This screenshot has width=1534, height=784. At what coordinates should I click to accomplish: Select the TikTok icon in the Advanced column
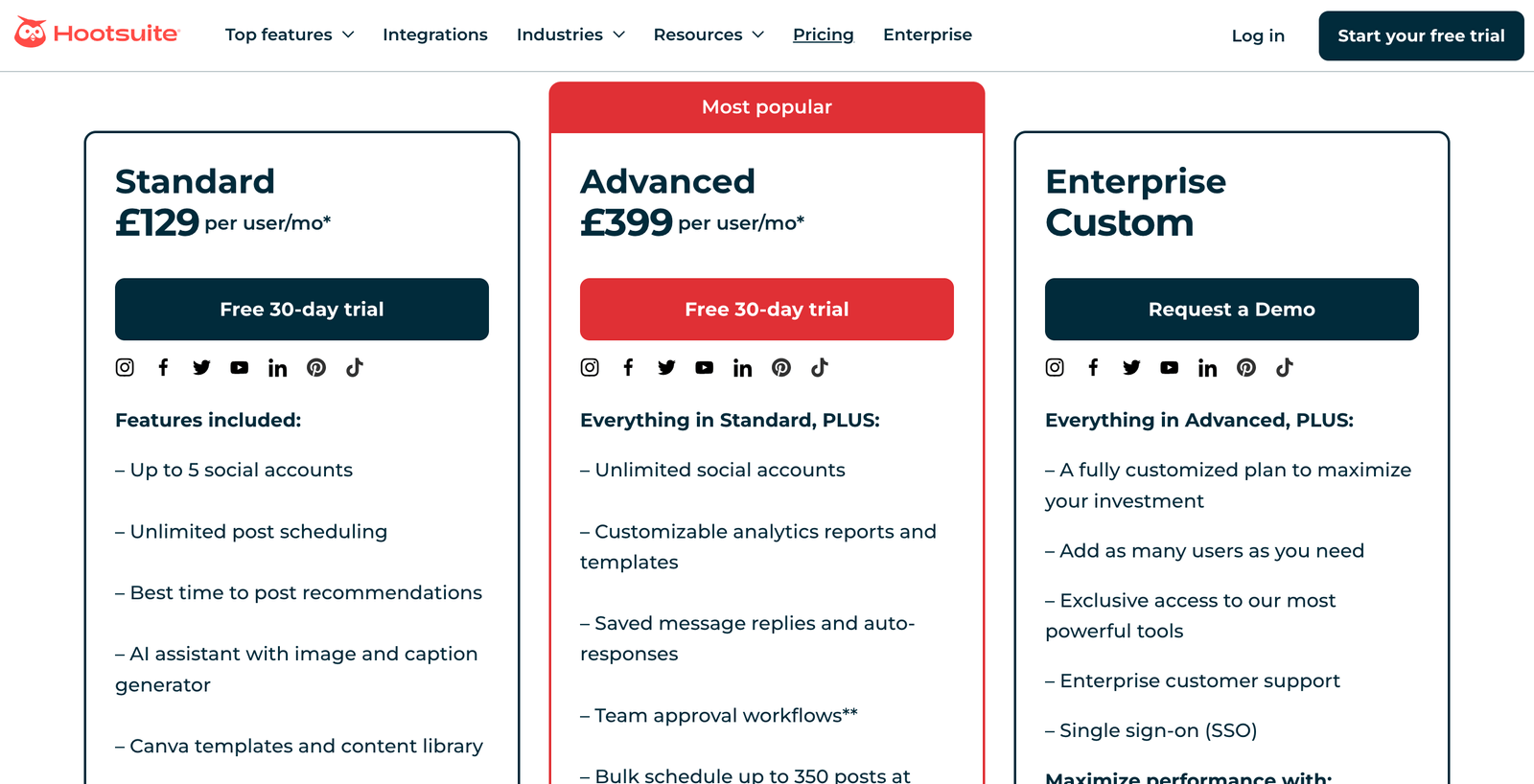point(820,367)
